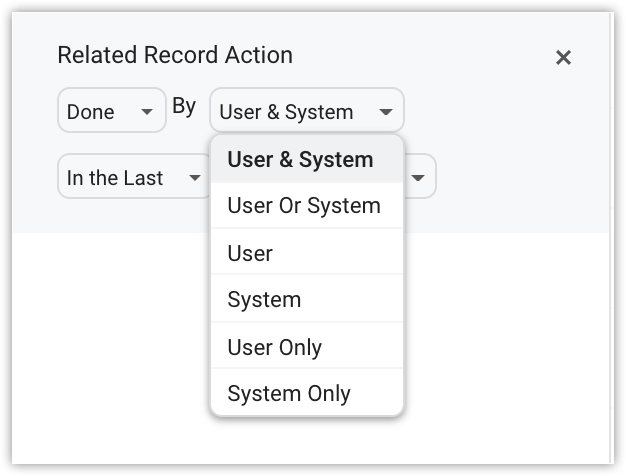
Task: Collapse the User & System combo box
Action: (x=307, y=110)
